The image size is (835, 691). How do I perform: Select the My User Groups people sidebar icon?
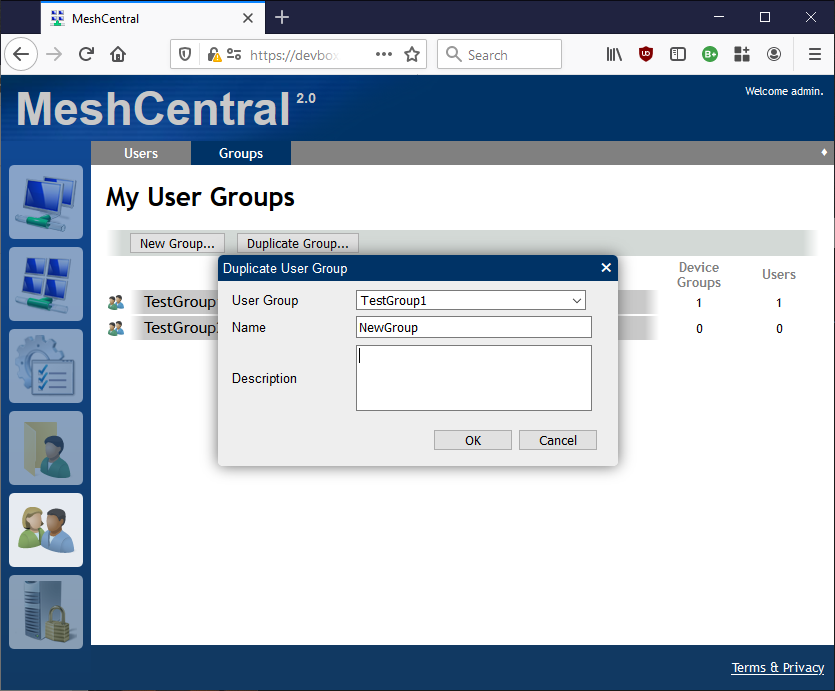coord(46,529)
